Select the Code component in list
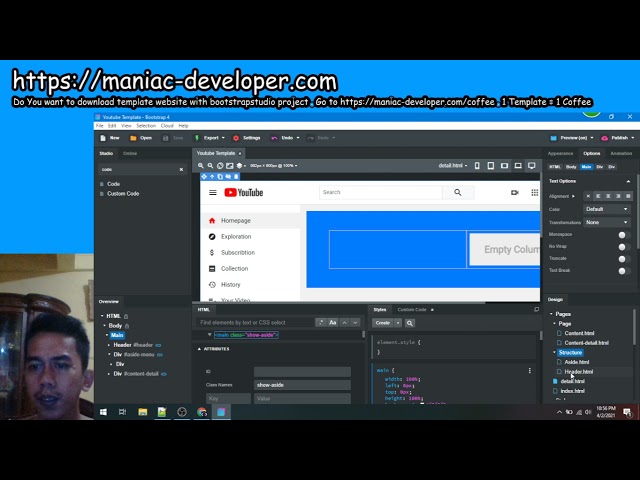This screenshot has height=480, width=640. coord(113,184)
